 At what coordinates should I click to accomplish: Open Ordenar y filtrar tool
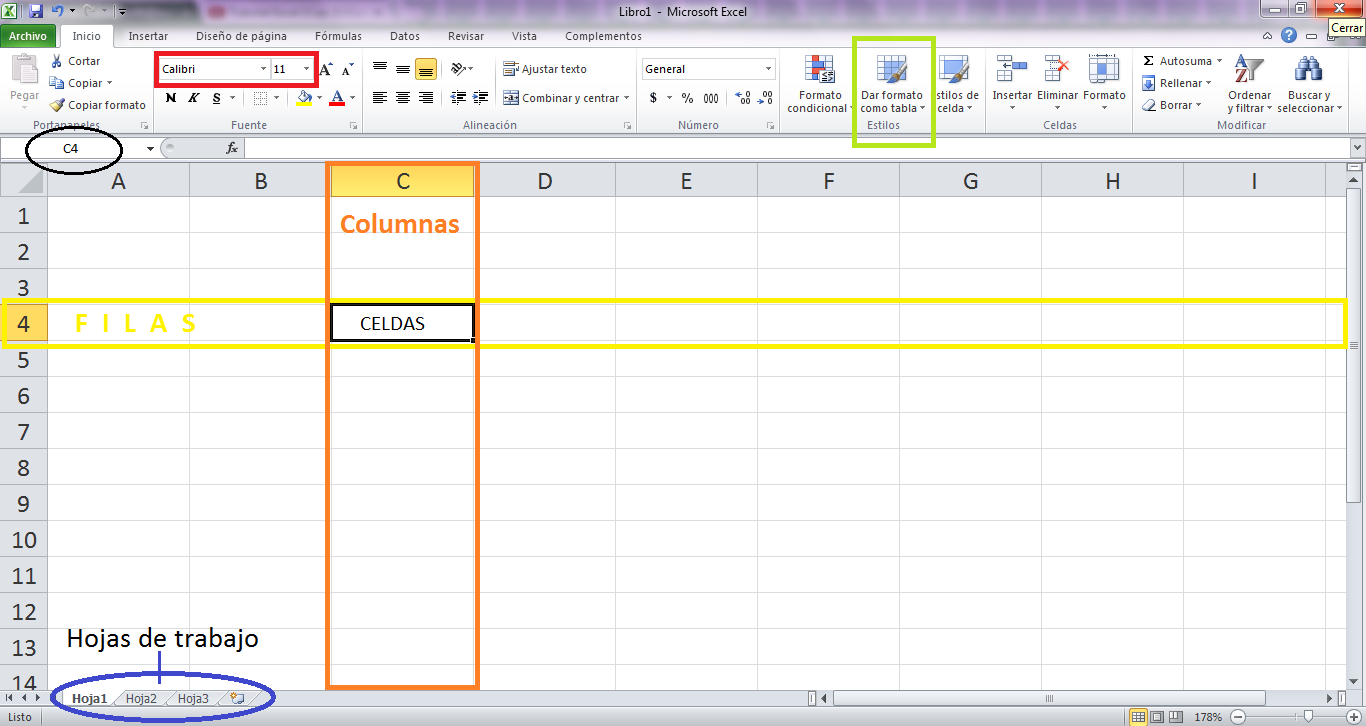pos(1249,85)
